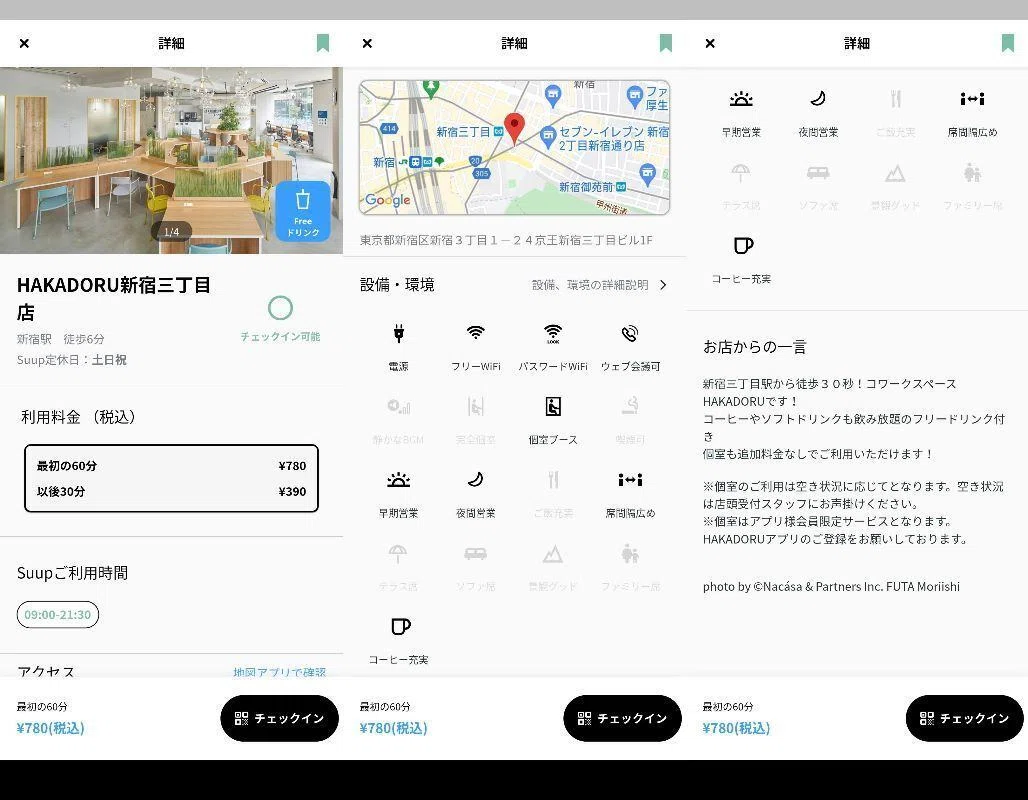
Task: Tap dimmed ソファ席 icon on お店からの一言 screen
Action: [x=818, y=173]
